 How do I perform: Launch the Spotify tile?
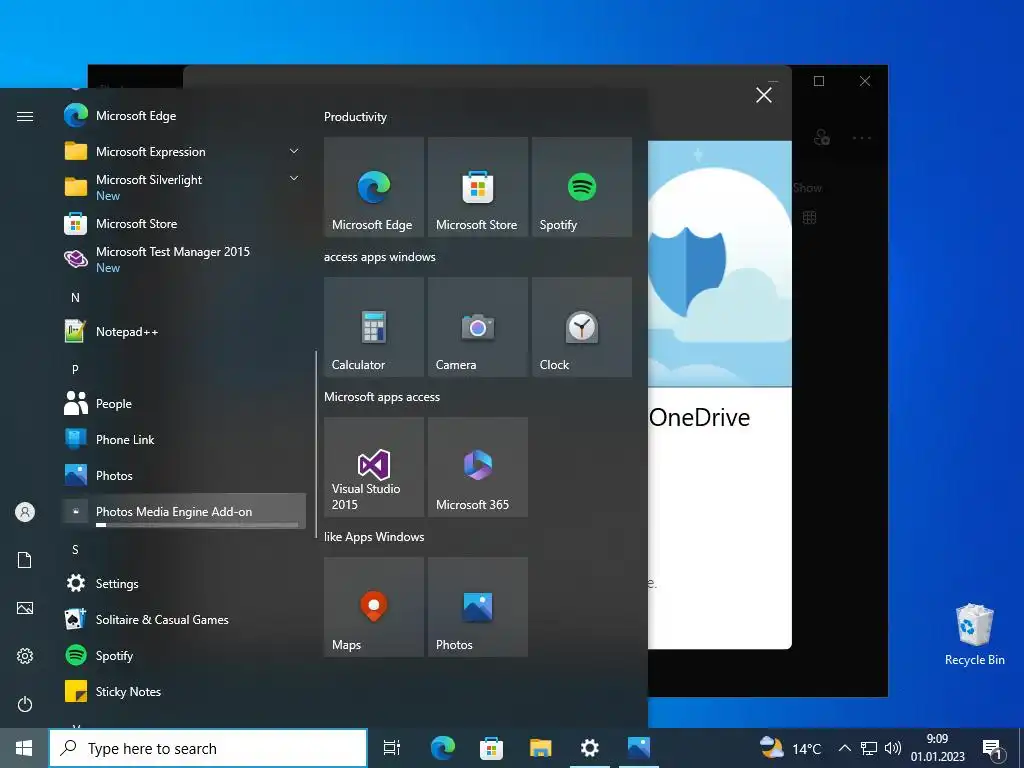point(581,187)
